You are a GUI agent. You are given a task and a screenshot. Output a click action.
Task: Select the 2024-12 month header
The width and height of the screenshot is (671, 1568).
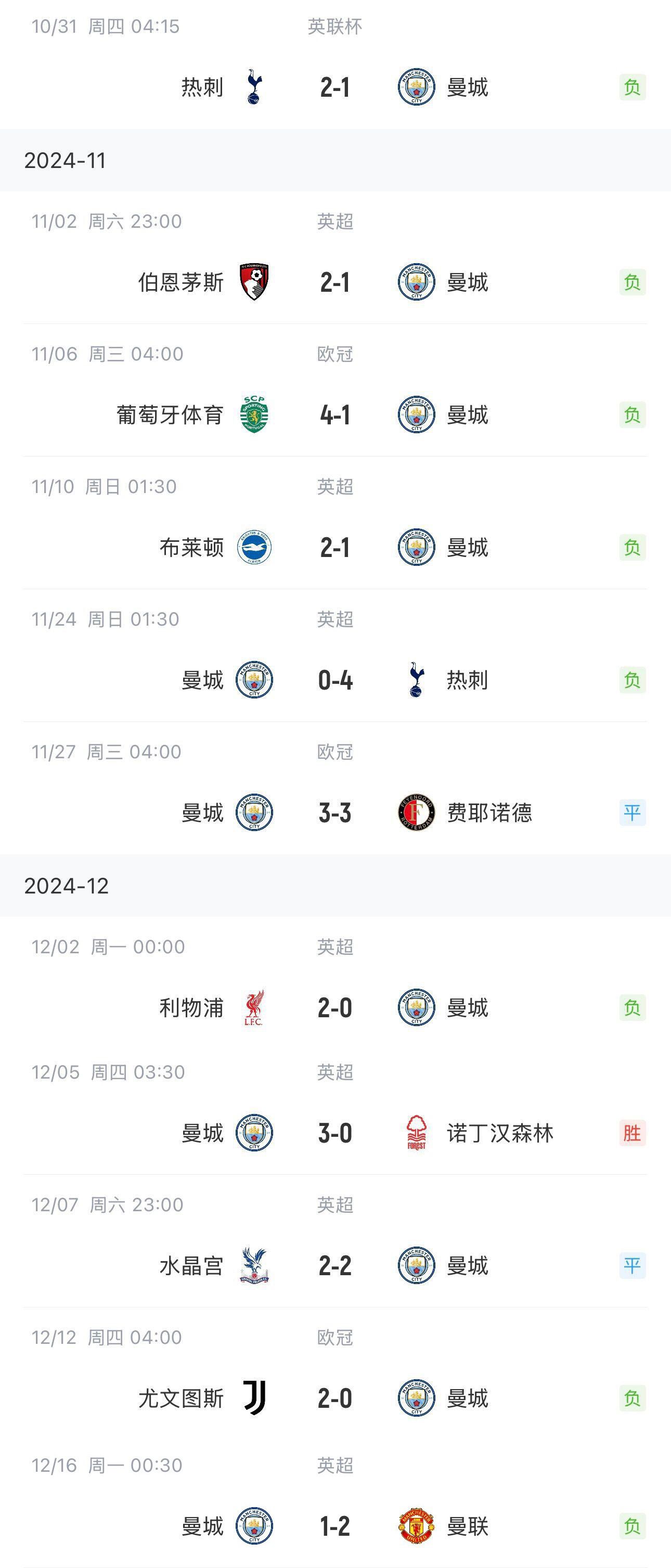point(67,886)
